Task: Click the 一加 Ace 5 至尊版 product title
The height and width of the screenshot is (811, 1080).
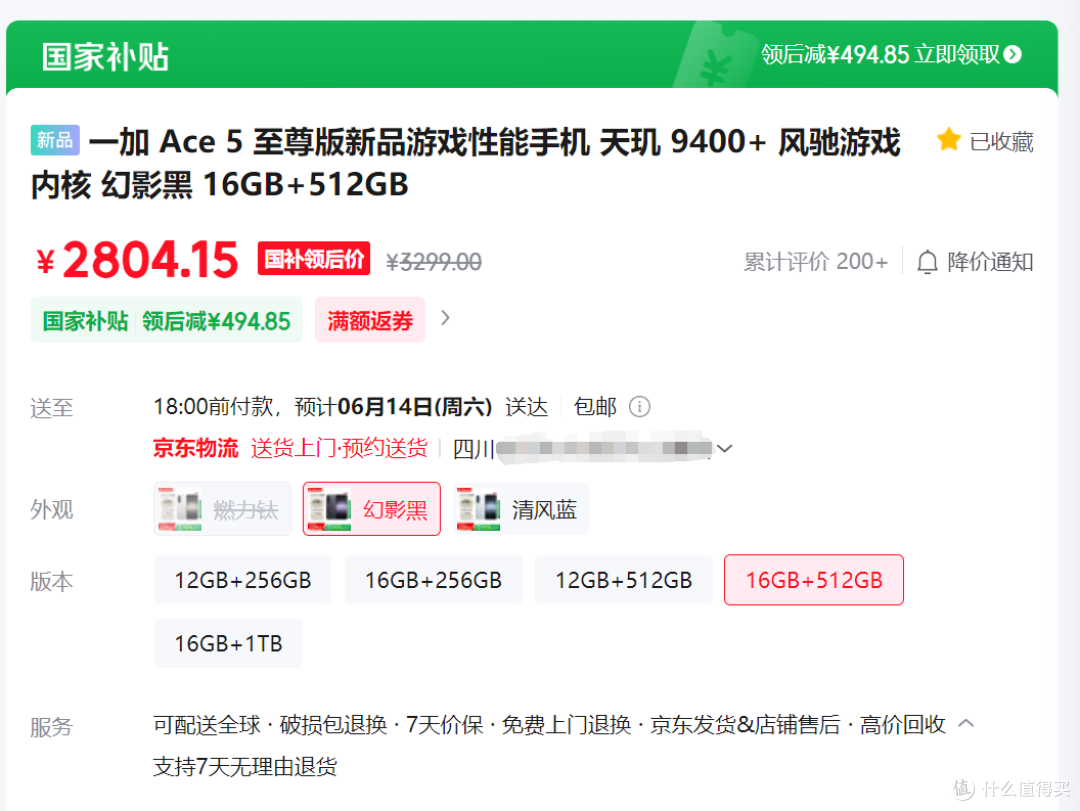Action: point(466,163)
